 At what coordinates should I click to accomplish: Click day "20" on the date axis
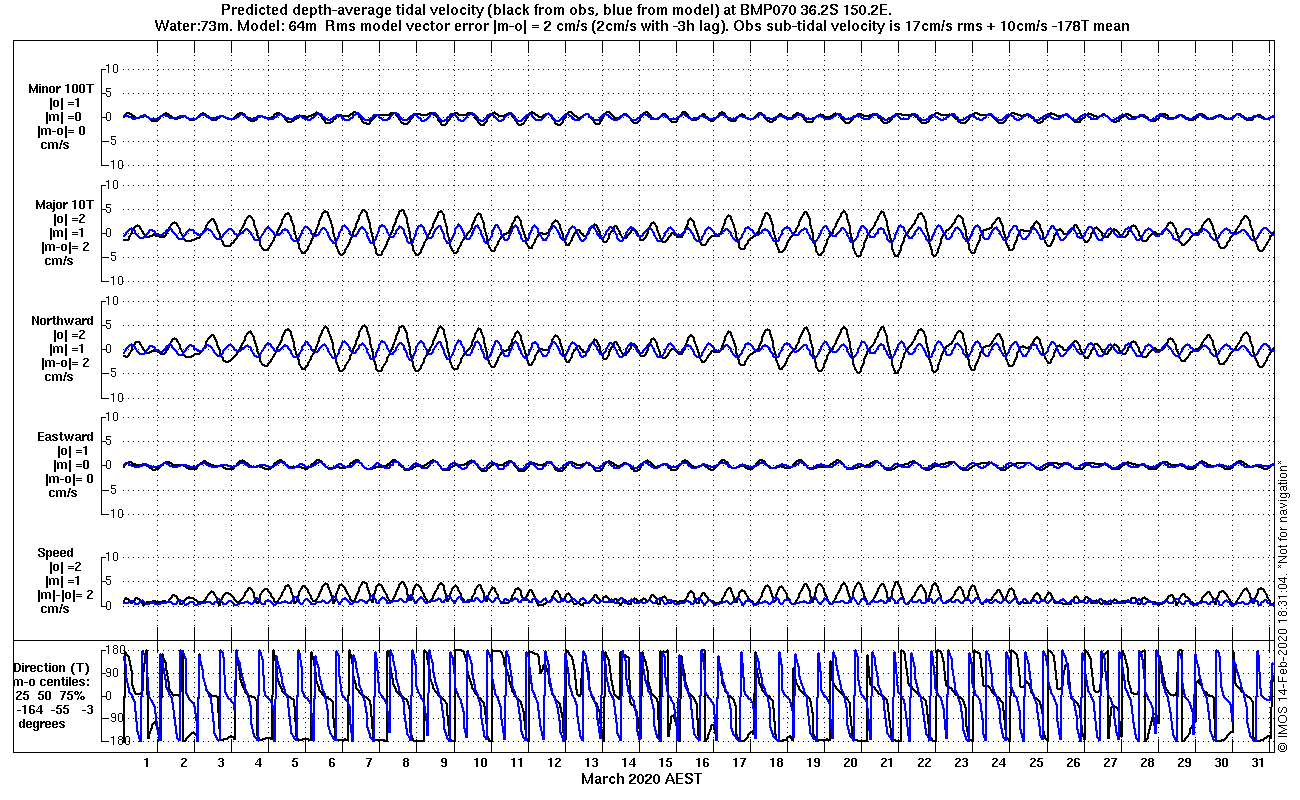pos(850,763)
